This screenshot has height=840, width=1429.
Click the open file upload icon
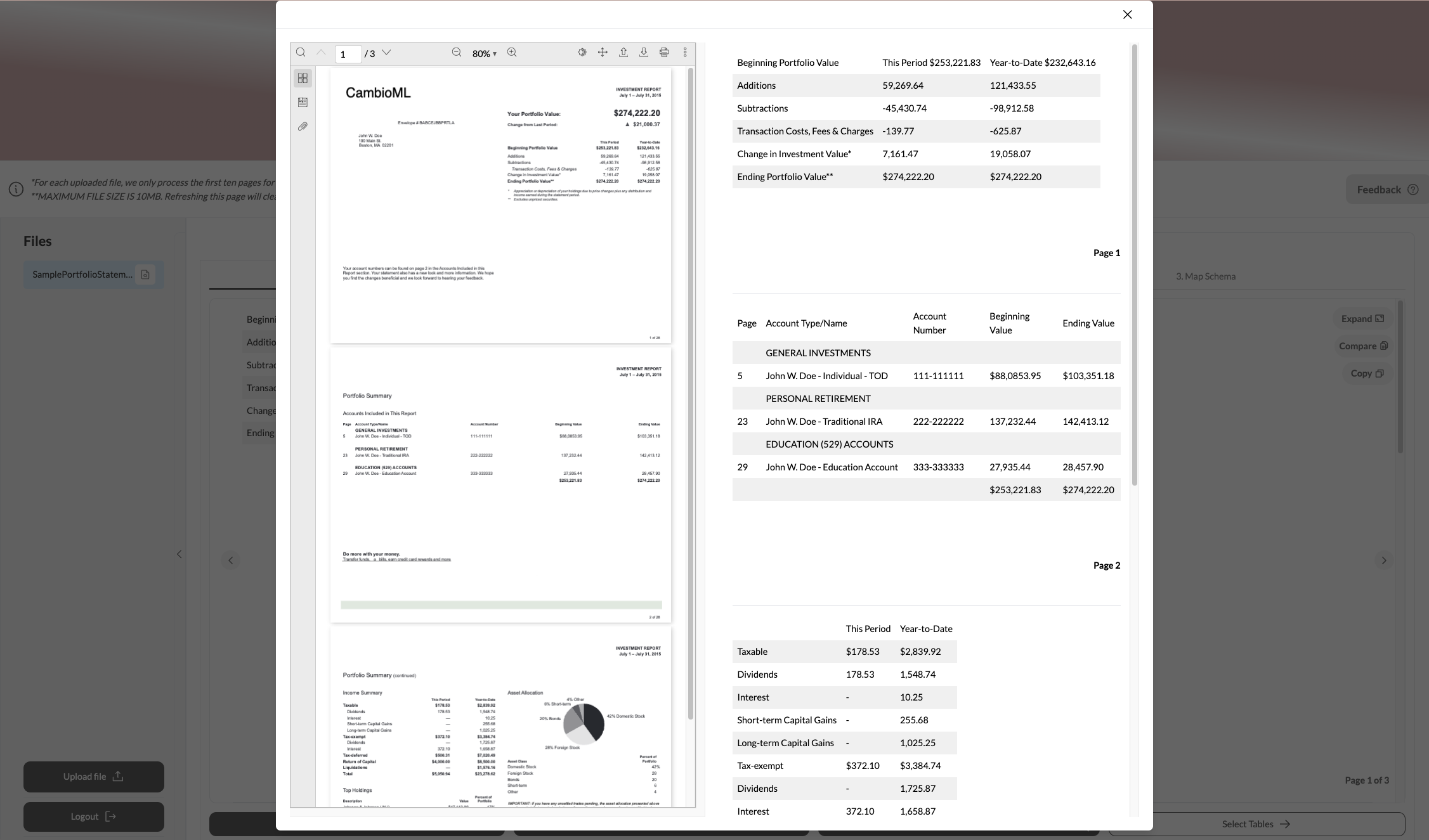click(x=623, y=53)
